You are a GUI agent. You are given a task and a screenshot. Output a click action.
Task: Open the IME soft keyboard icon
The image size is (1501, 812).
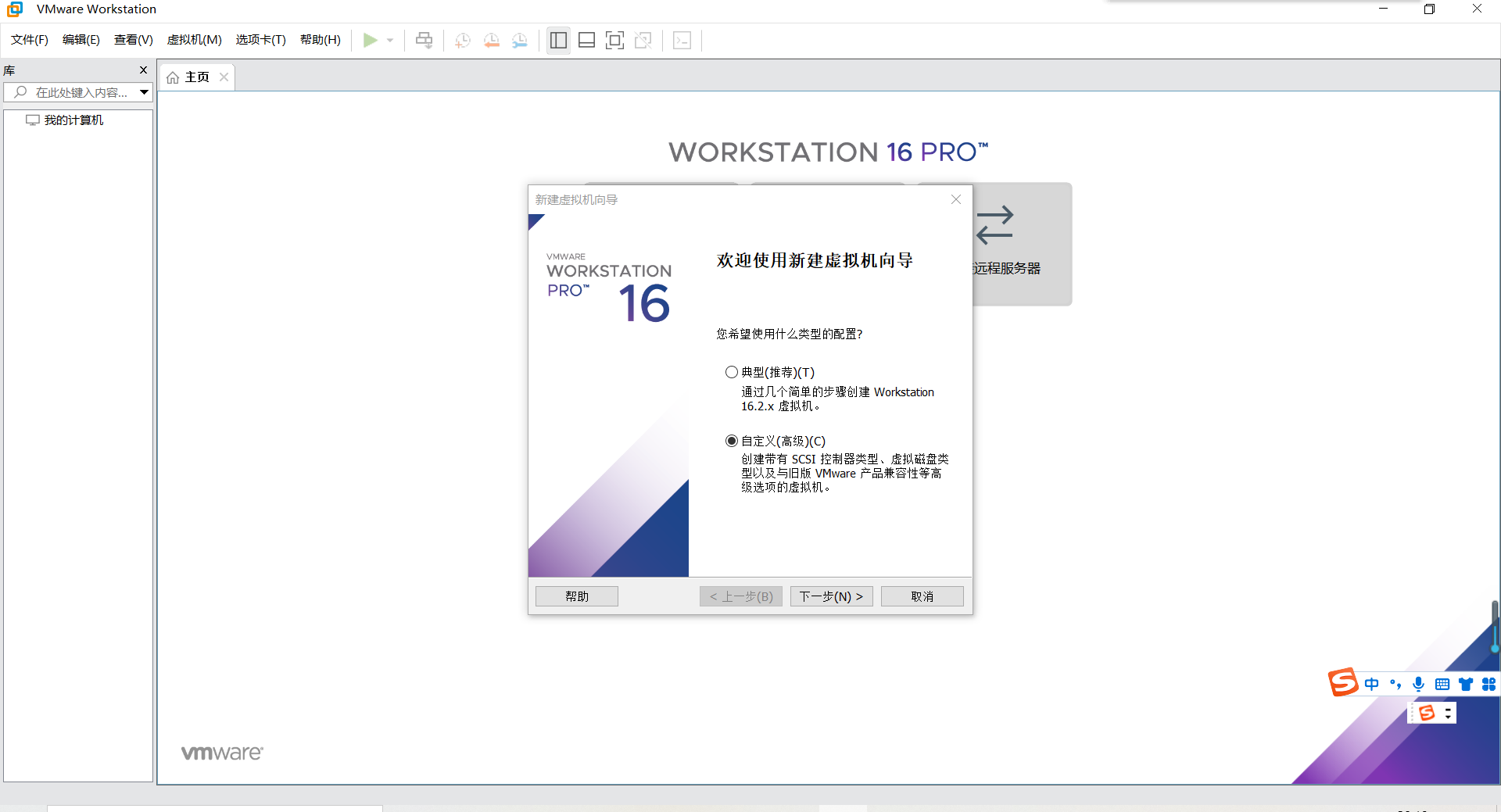(x=1442, y=684)
